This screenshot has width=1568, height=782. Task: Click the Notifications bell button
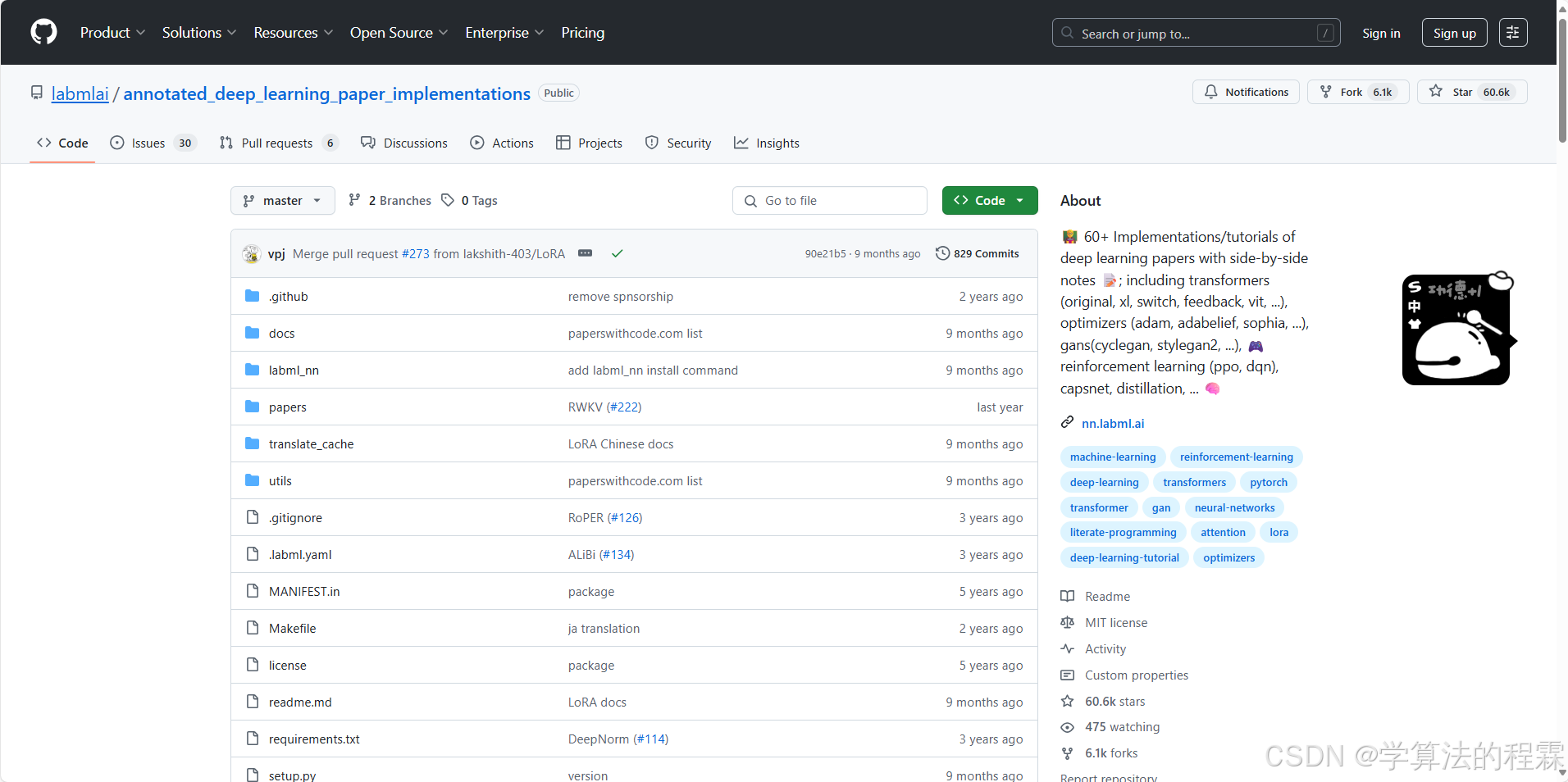[1246, 92]
